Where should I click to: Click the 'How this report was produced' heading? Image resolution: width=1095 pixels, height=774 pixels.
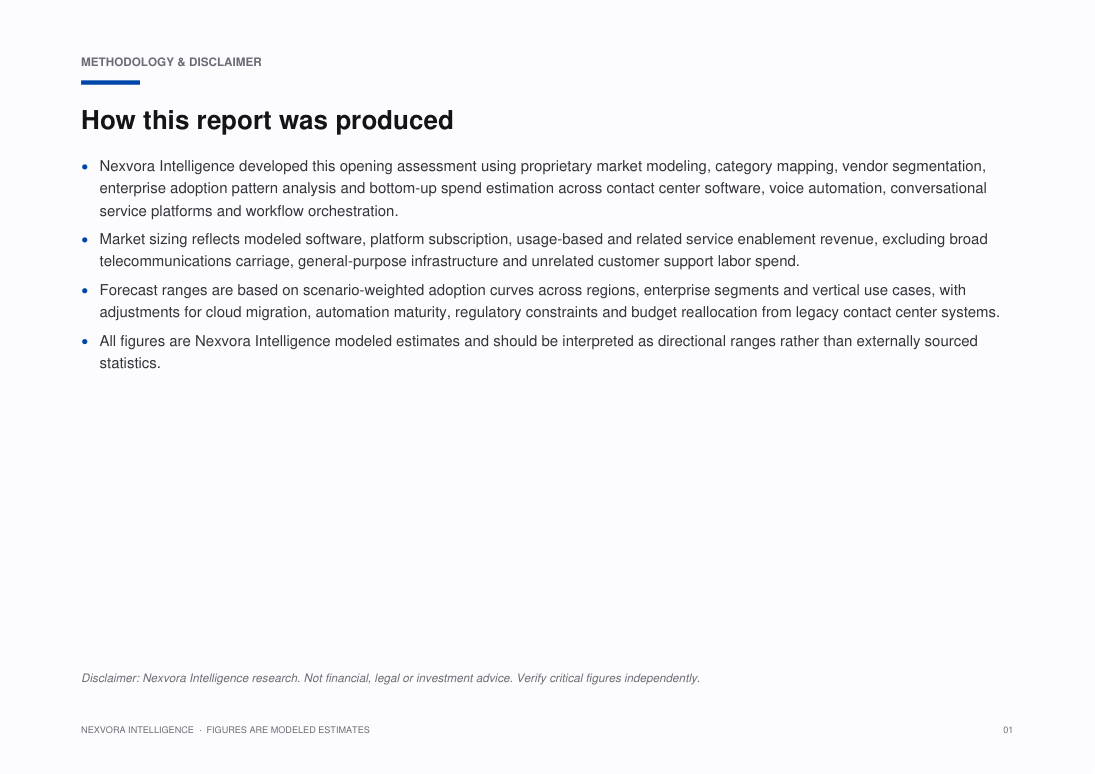tap(267, 120)
